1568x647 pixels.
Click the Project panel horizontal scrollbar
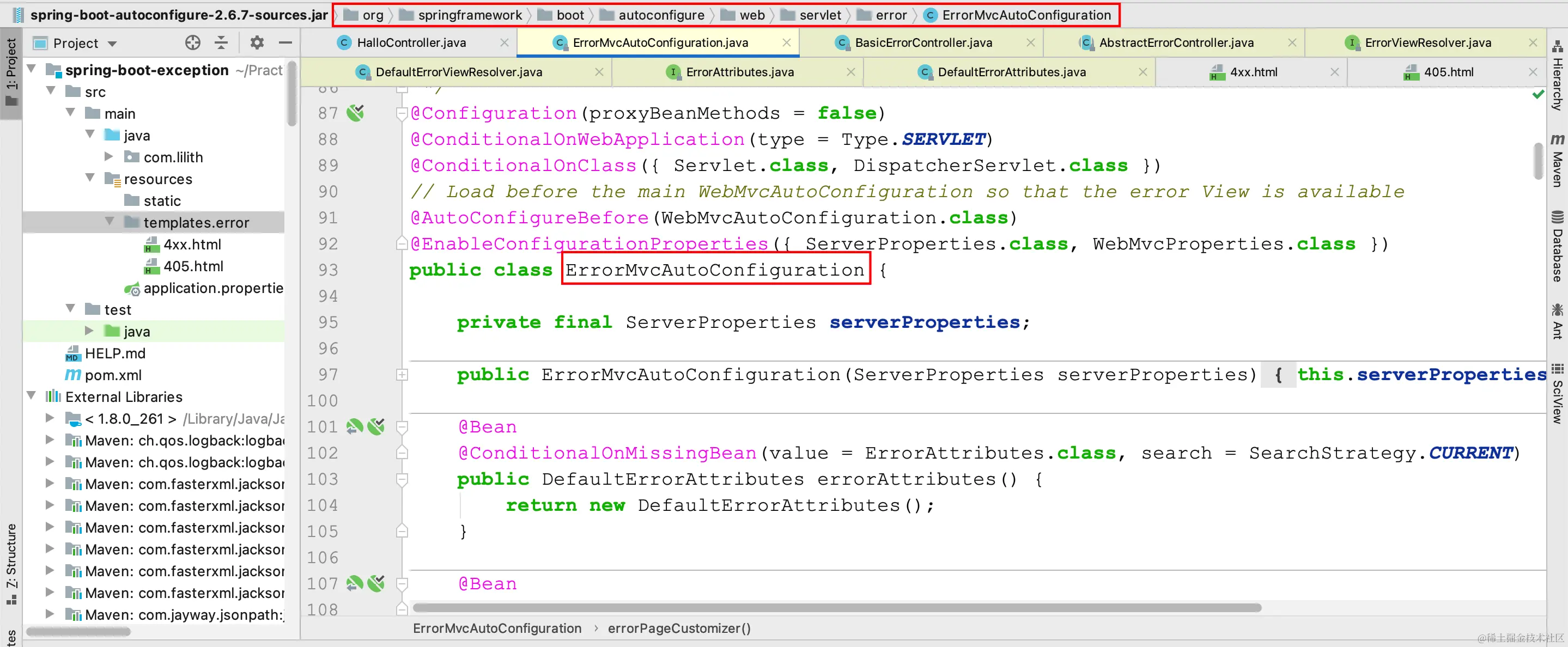[x=78, y=631]
